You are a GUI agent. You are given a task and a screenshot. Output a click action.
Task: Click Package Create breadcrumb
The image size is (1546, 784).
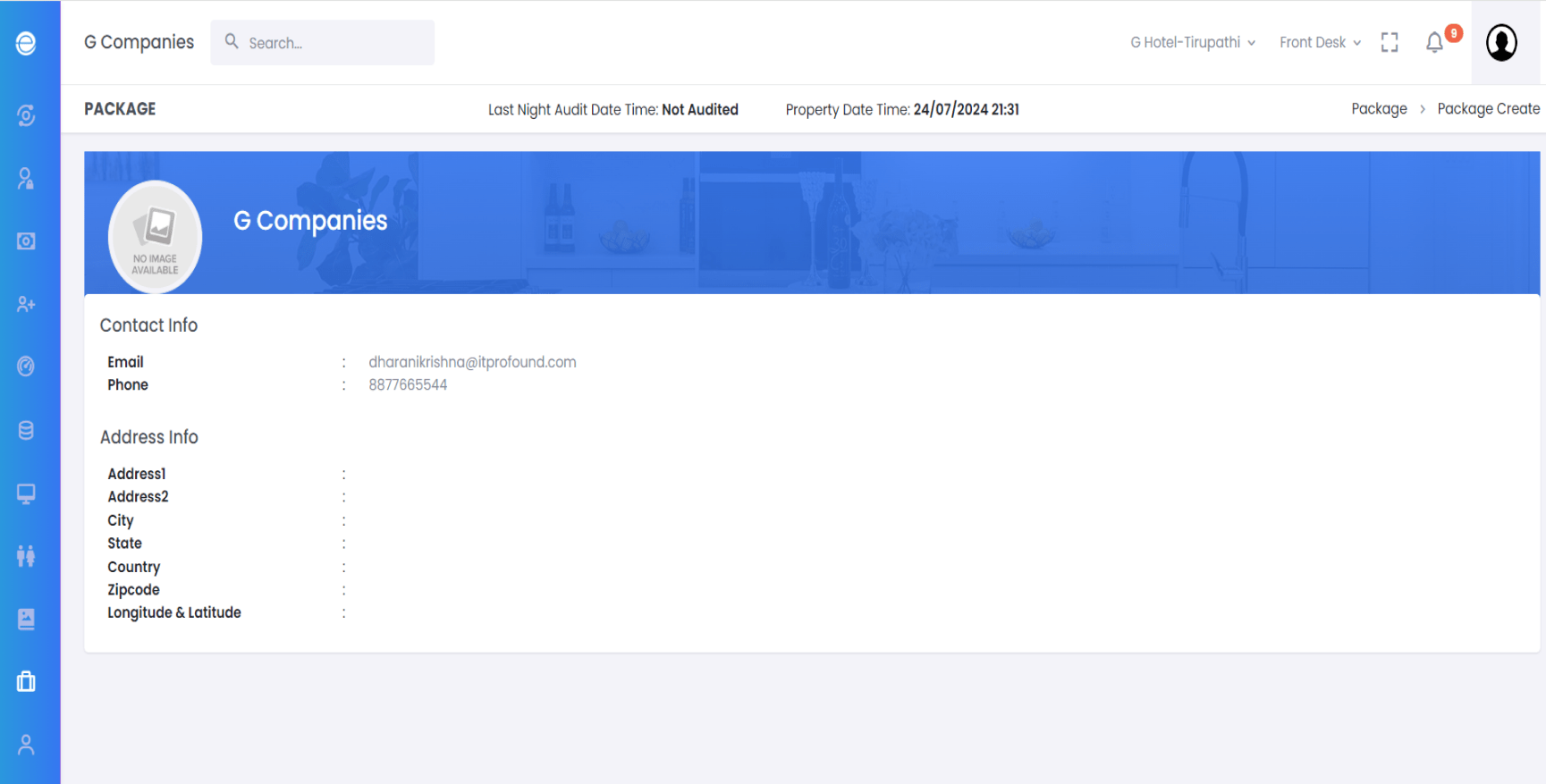(x=1488, y=108)
